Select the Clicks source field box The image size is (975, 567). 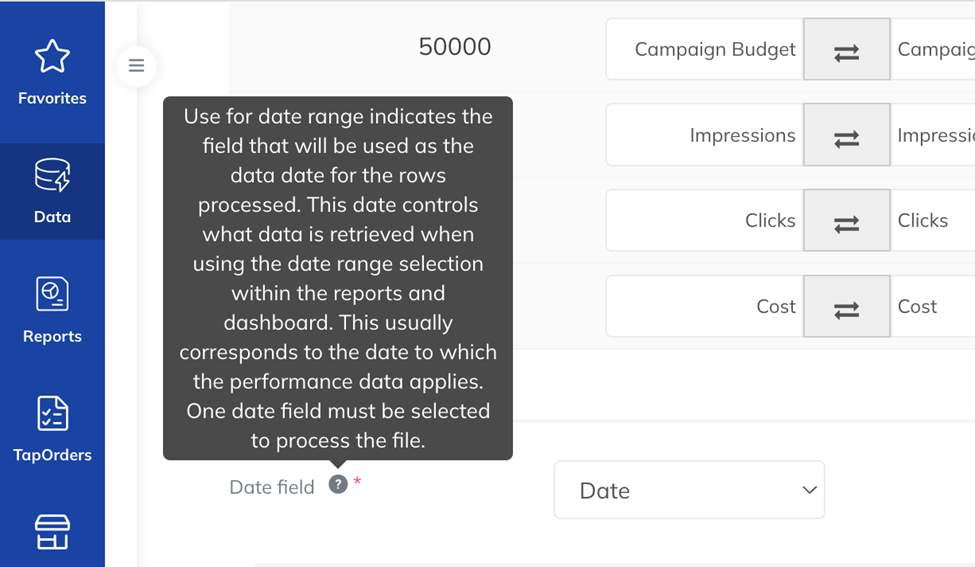click(x=705, y=221)
